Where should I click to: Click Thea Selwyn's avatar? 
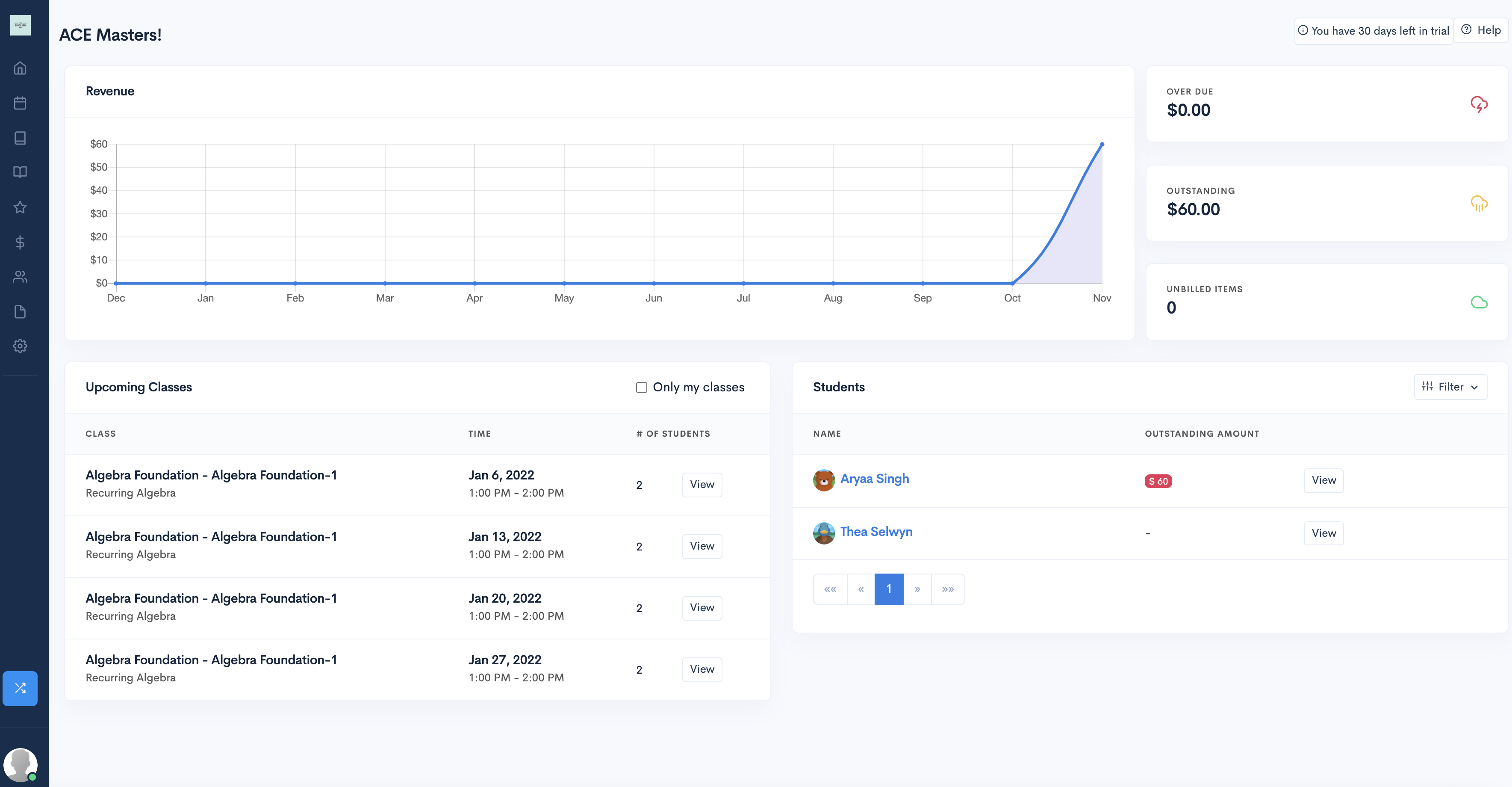pyautogui.click(x=823, y=533)
